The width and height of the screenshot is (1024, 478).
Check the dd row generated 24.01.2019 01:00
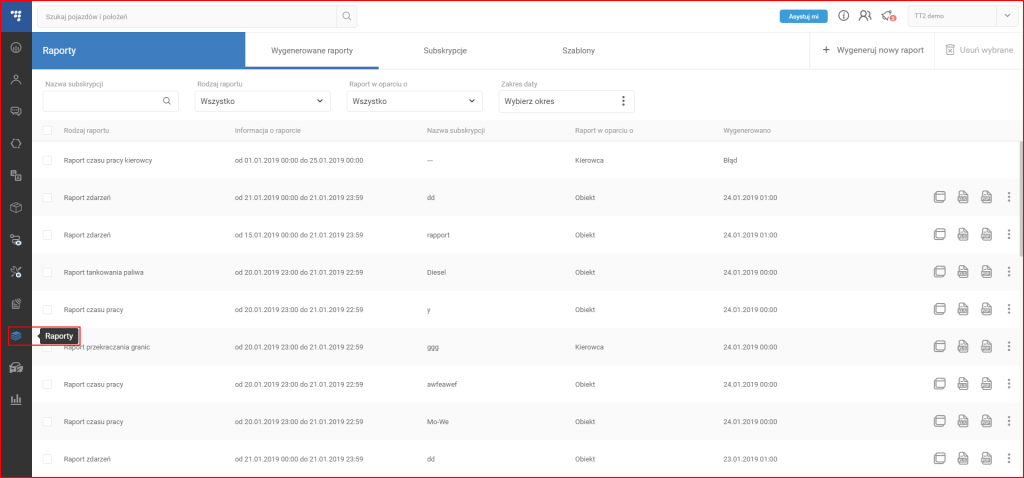(x=47, y=197)
